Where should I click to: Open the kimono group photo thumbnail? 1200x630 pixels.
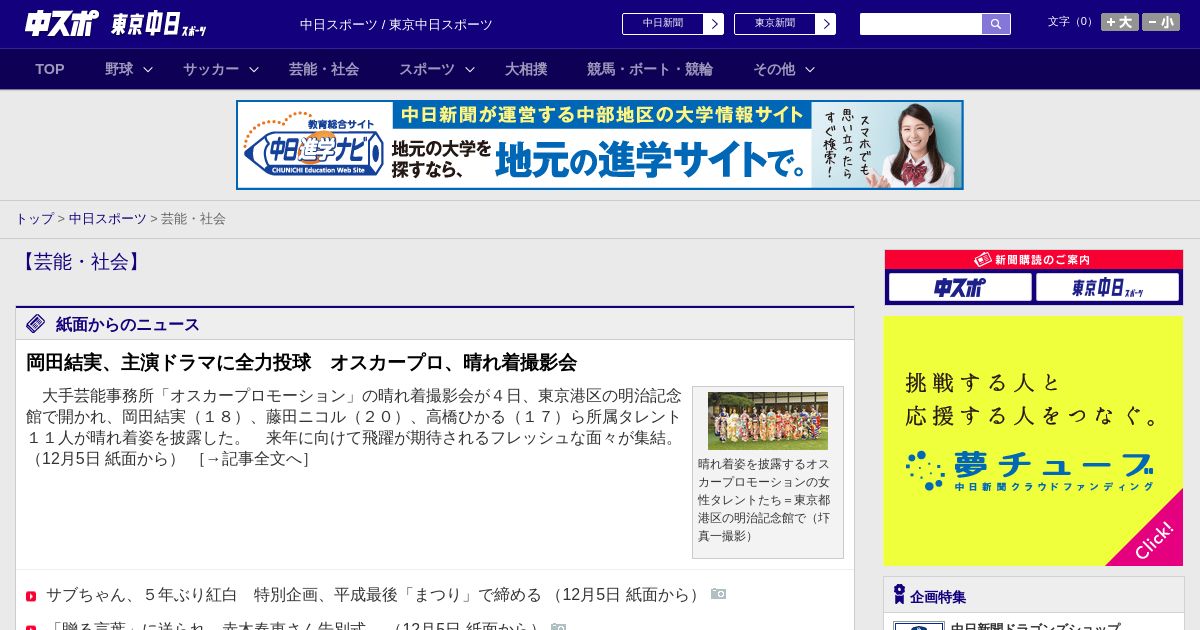(768, 421)
